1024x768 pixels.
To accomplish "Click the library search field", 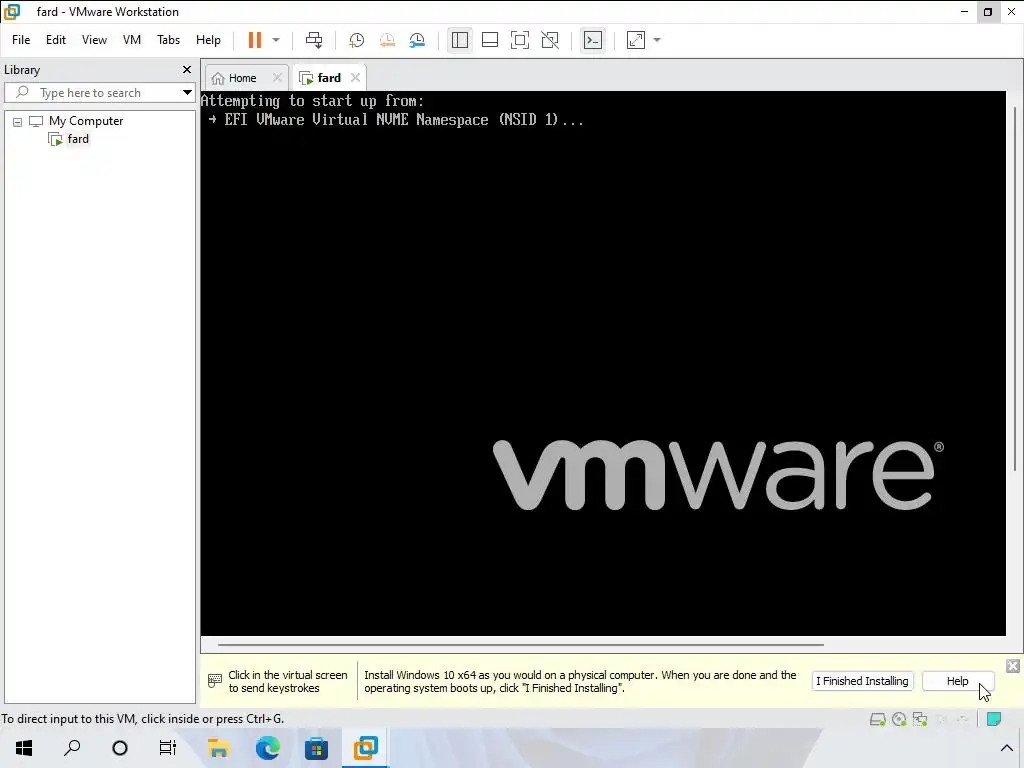I will pyautogui.click(x=98, y=93).
